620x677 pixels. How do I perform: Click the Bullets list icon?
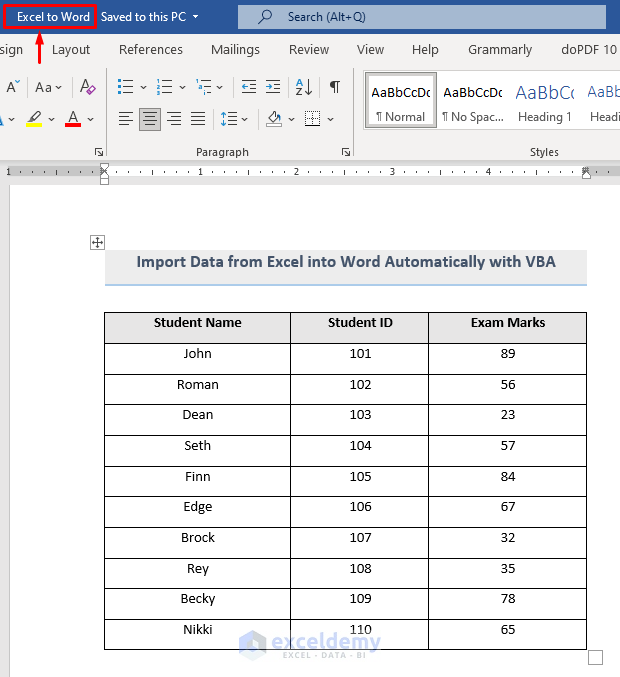coord(125,87)
